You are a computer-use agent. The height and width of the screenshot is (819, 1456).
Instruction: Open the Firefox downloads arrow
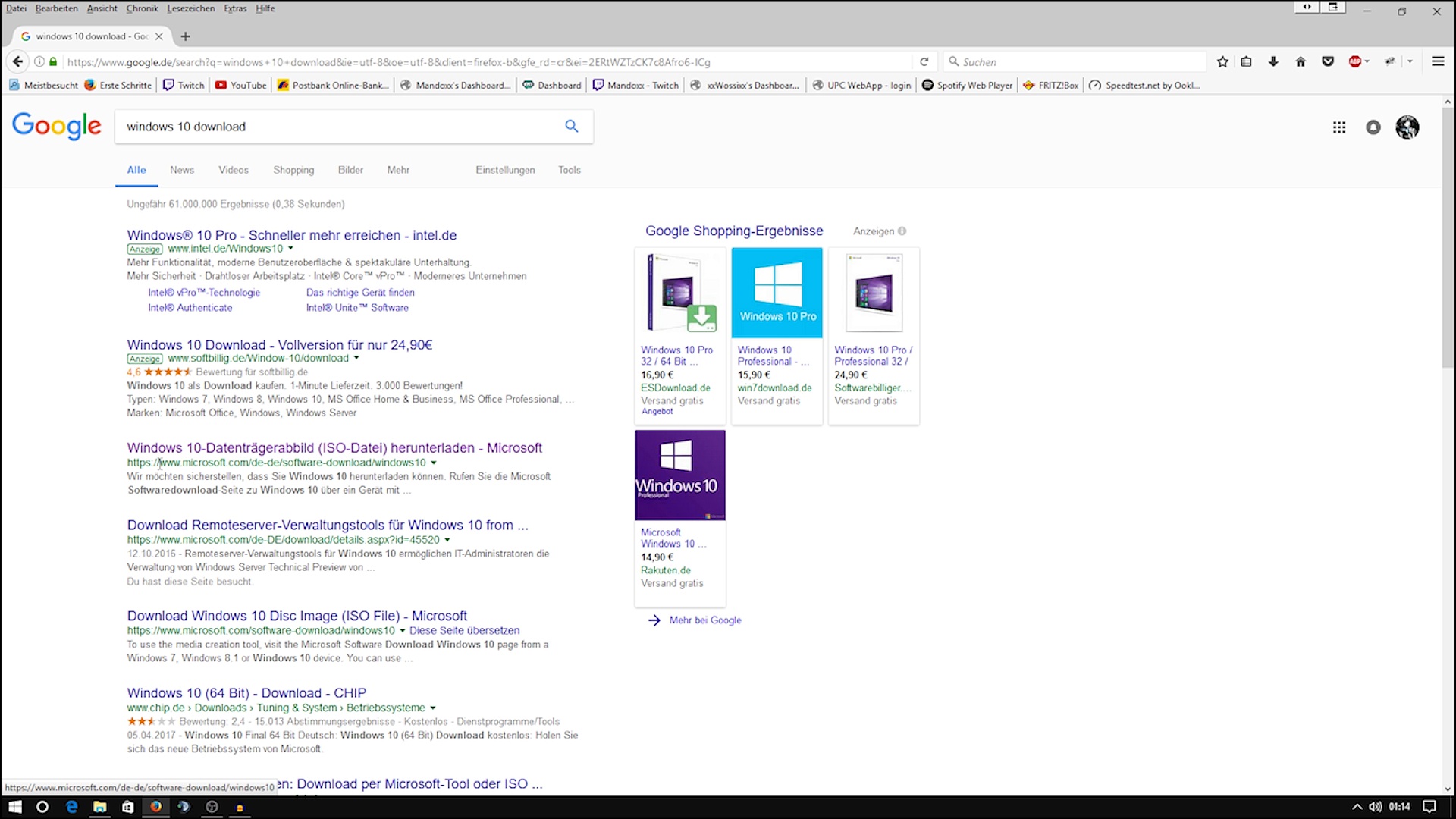pos(1273,62)
